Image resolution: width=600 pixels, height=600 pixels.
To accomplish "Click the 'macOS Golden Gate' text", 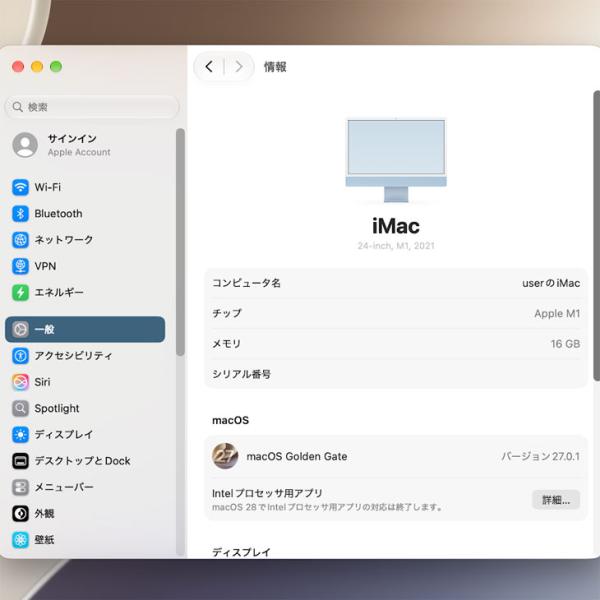I will pos(297,457).
